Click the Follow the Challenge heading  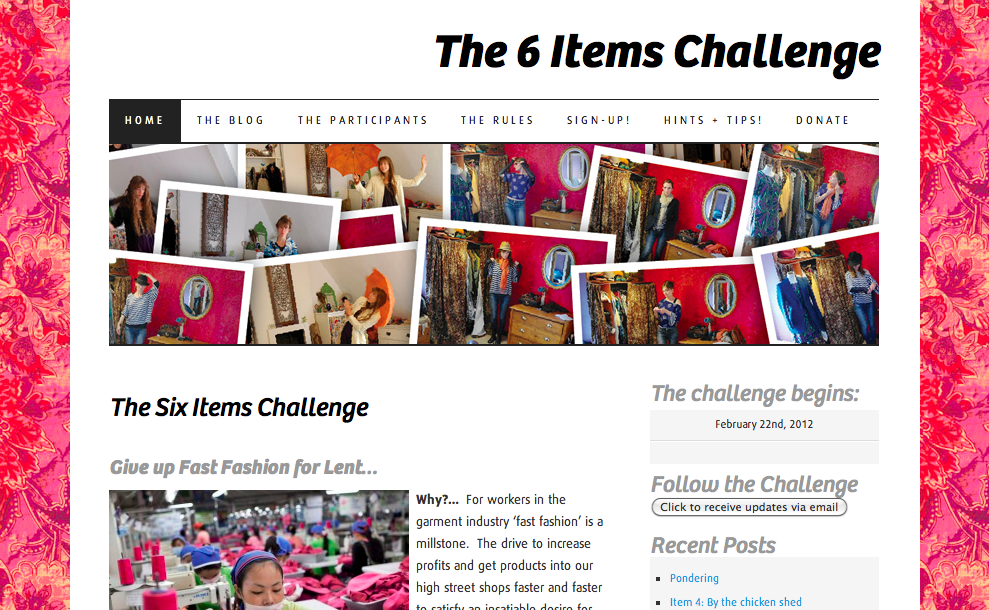click(754, 484)
